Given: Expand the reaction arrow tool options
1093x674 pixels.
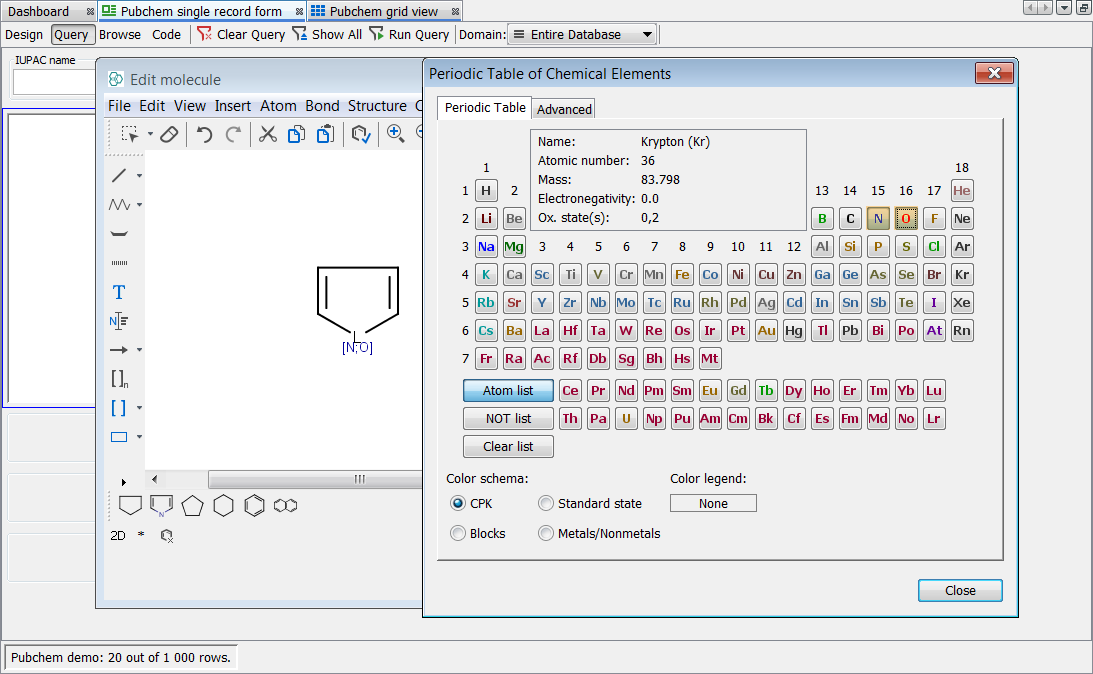Looking at the screenshot, I should [x=139, y=350].
